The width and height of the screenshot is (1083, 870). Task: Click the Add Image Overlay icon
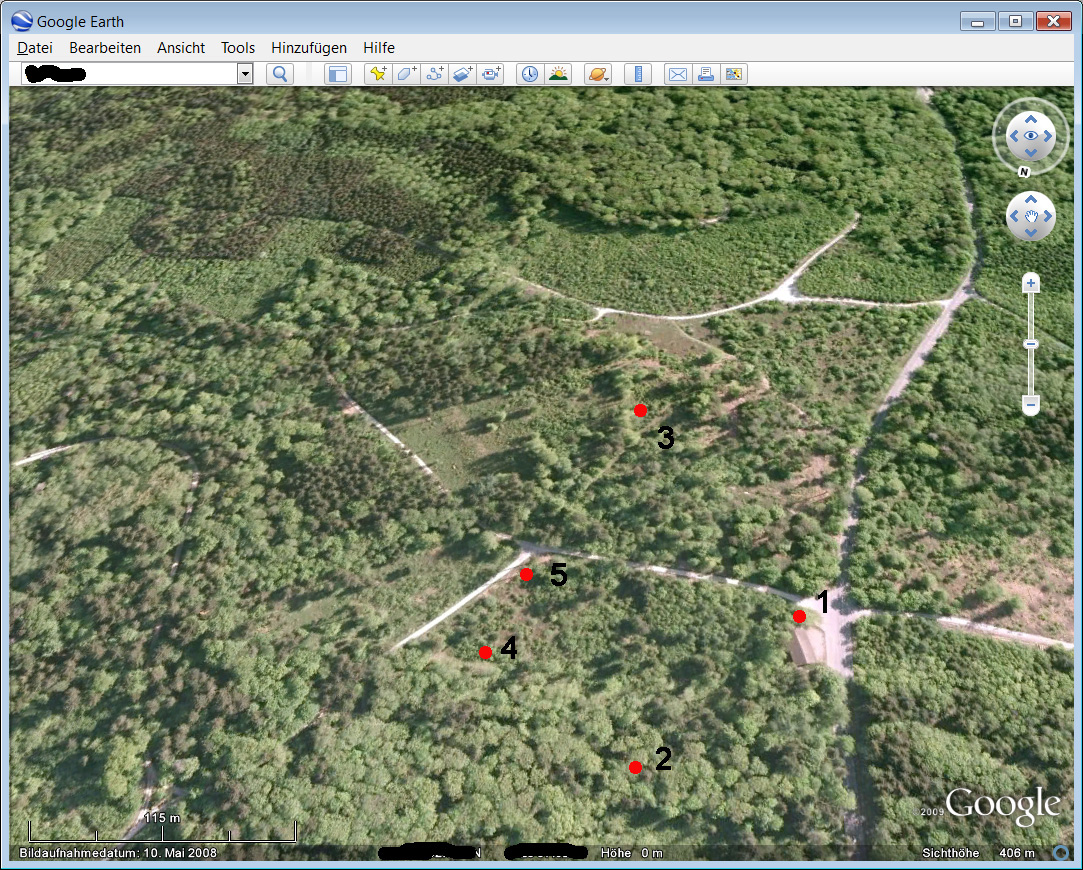pyautogui.click(x=462, y=74)
